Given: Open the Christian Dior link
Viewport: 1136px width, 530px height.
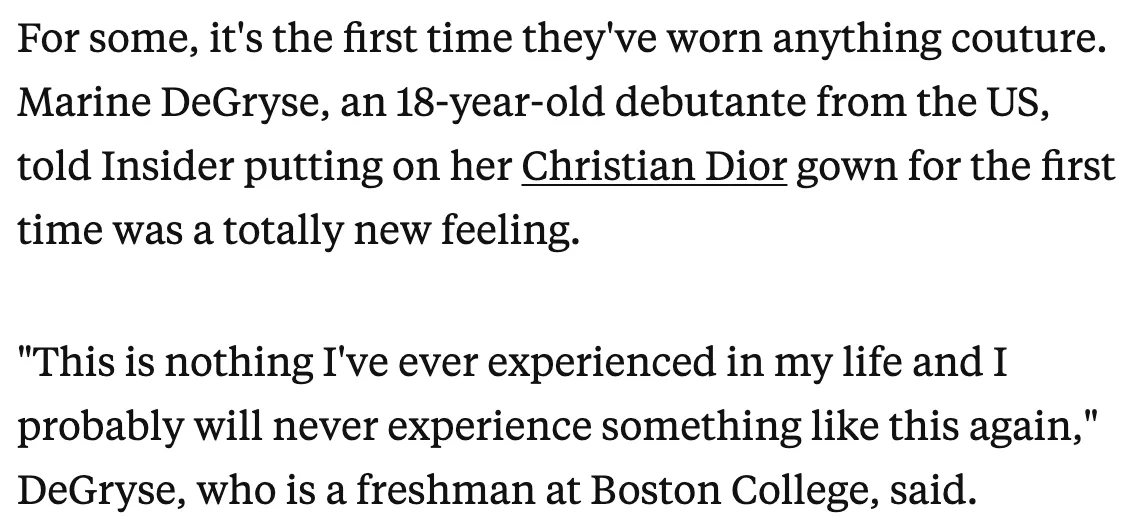Looking at the screenshot, I should click(x=654, y=167).
